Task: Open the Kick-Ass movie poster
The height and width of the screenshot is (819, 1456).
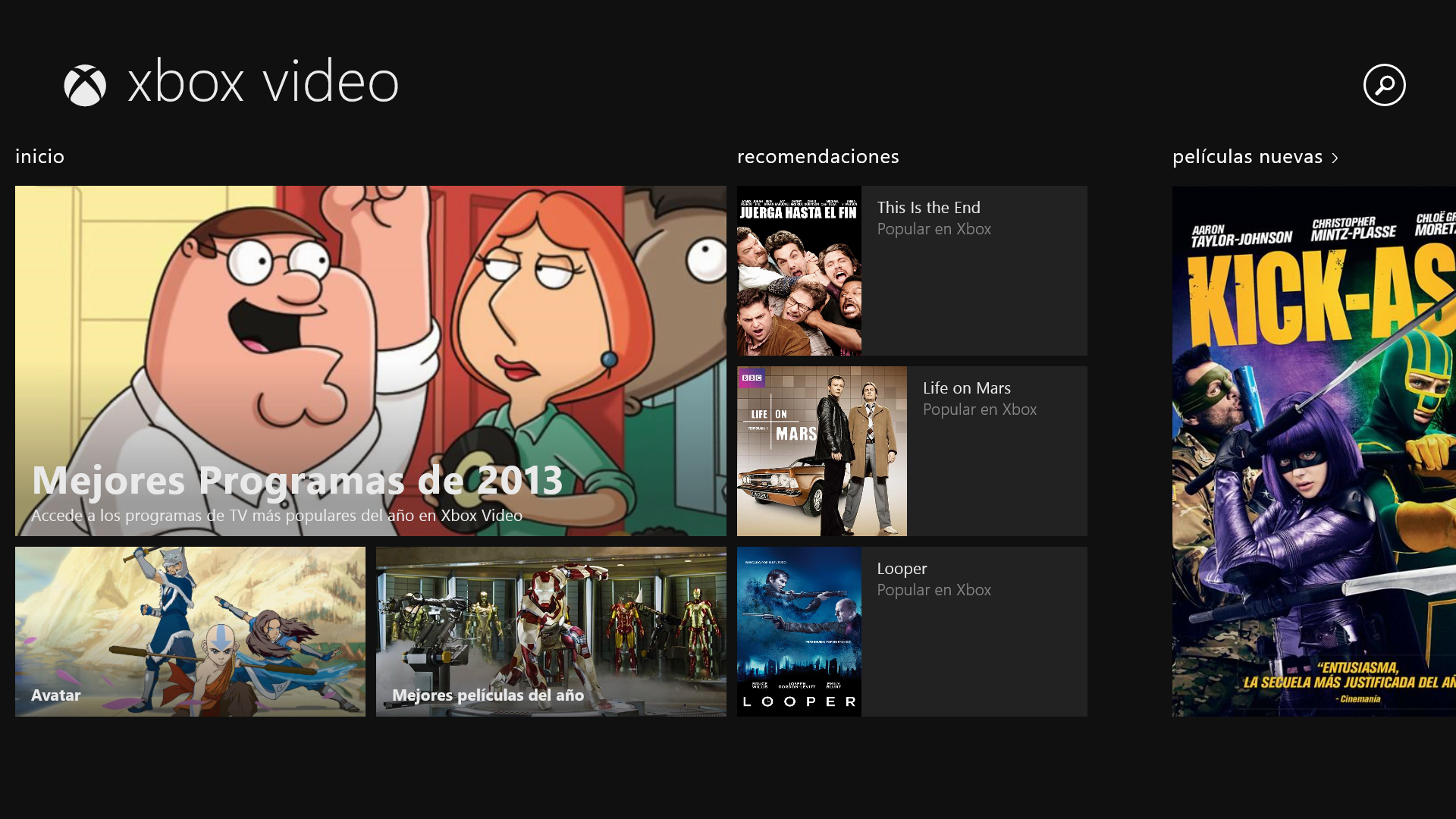Action: [1313, 451]
